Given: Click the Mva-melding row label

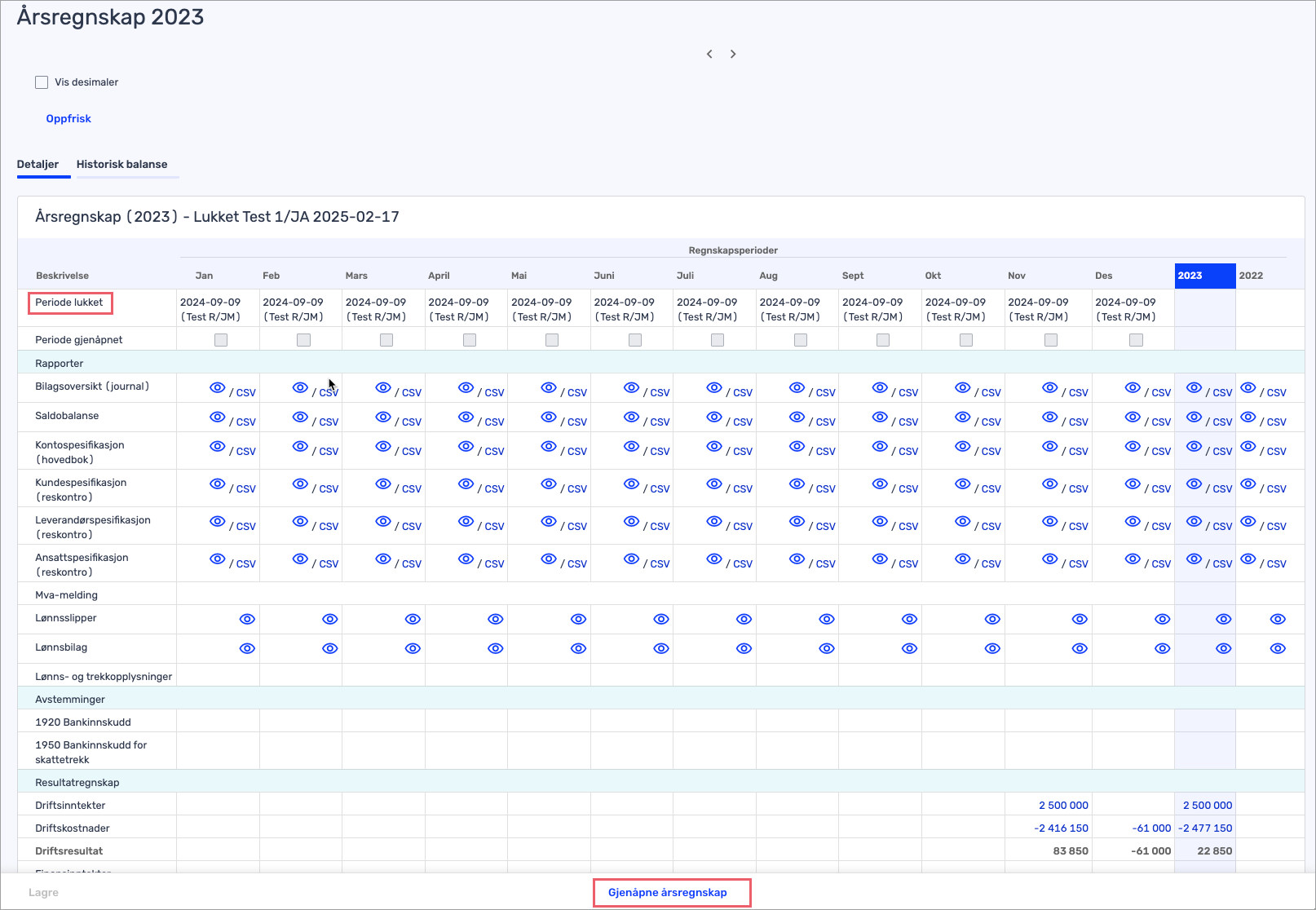Looking at the screenshot, I should [66, 595].
